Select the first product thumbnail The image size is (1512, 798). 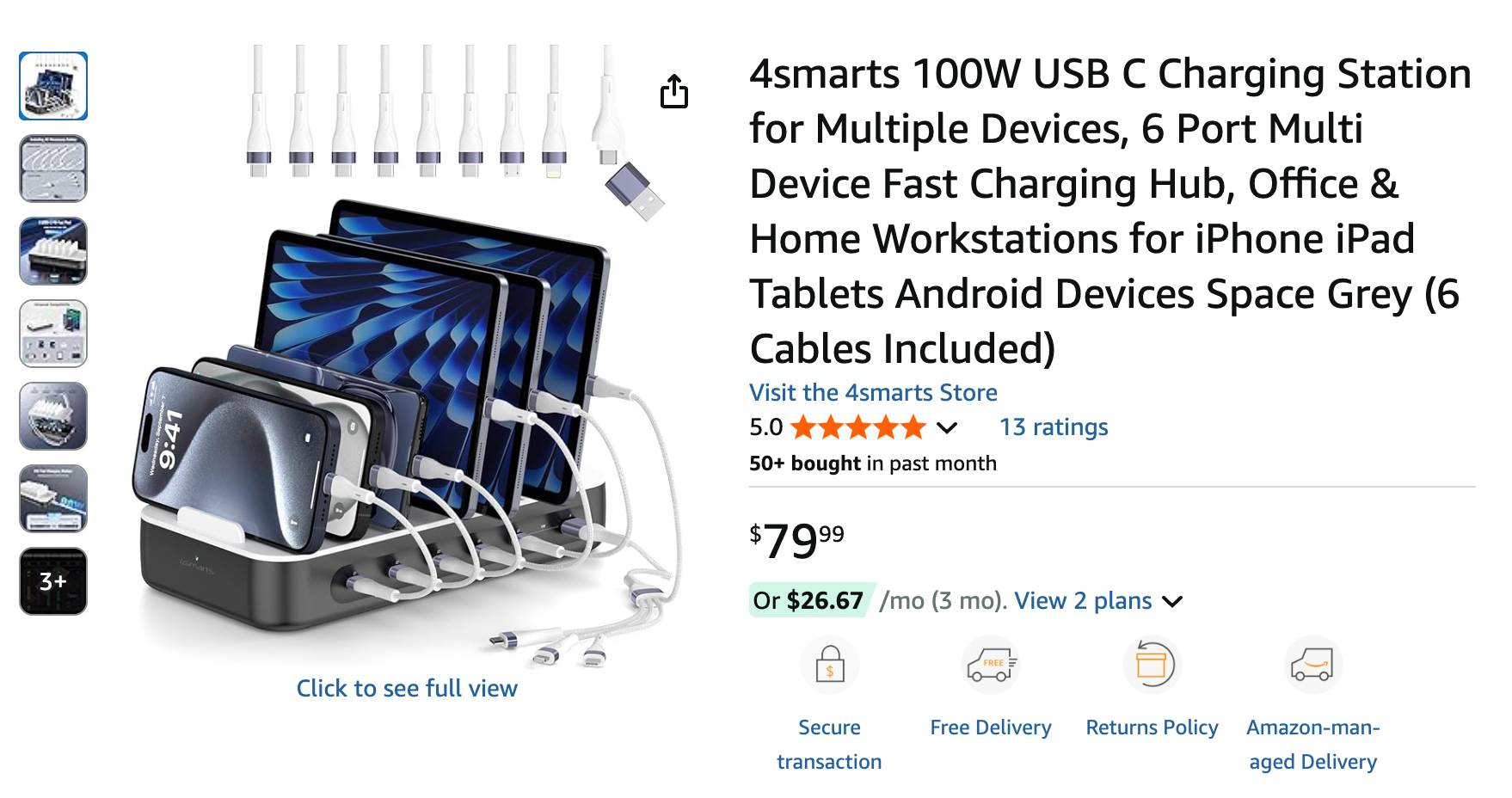coord(53,86)
